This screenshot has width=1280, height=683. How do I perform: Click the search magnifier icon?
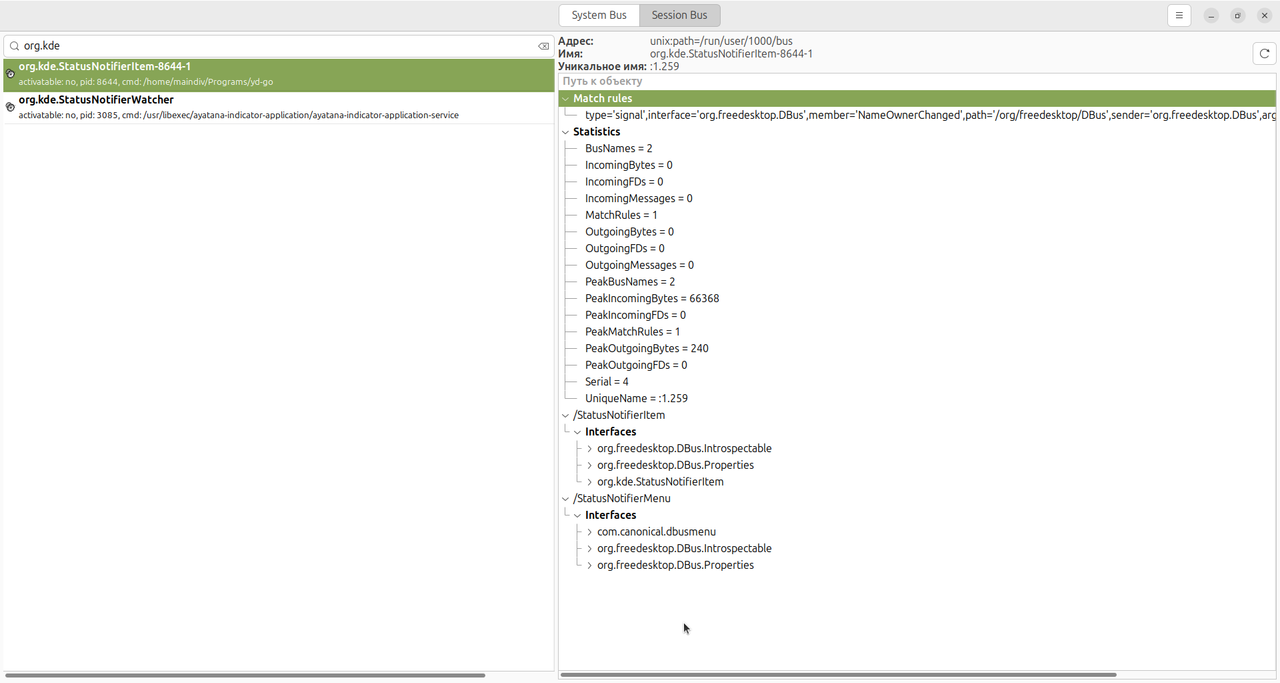click(14, 46)
